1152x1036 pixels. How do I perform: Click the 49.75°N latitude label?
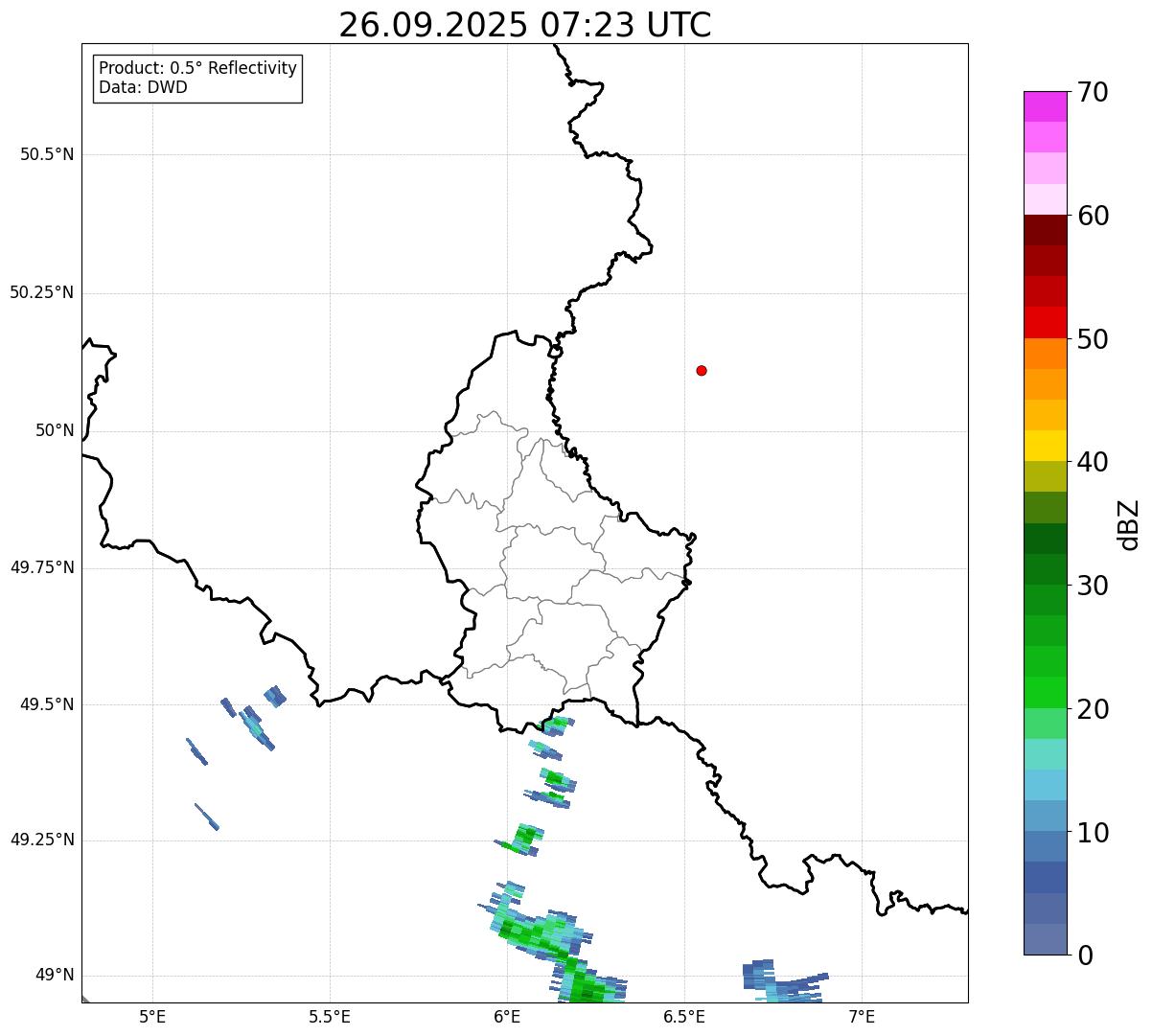[x=41, y=567]
